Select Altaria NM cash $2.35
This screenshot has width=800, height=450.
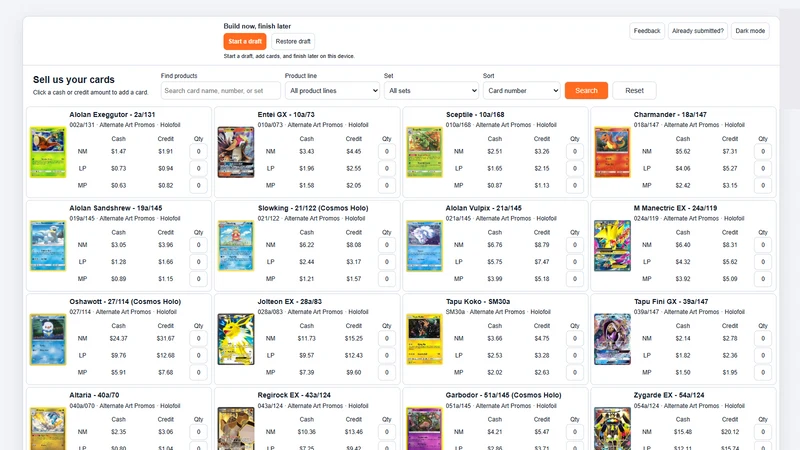point(118,432)
